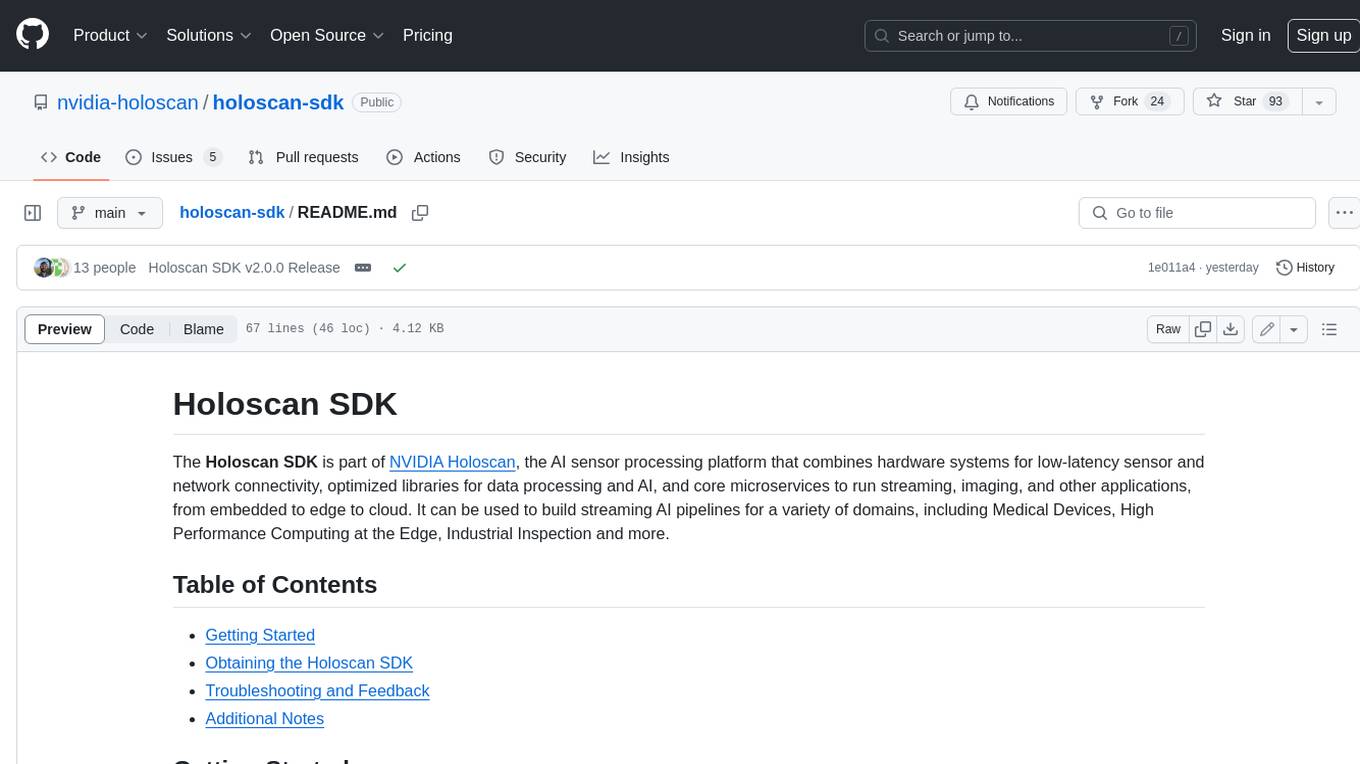Screen dimensions: 1360x764
Task: Click the Notifications bell button
Action: (x=1009, y=102)
